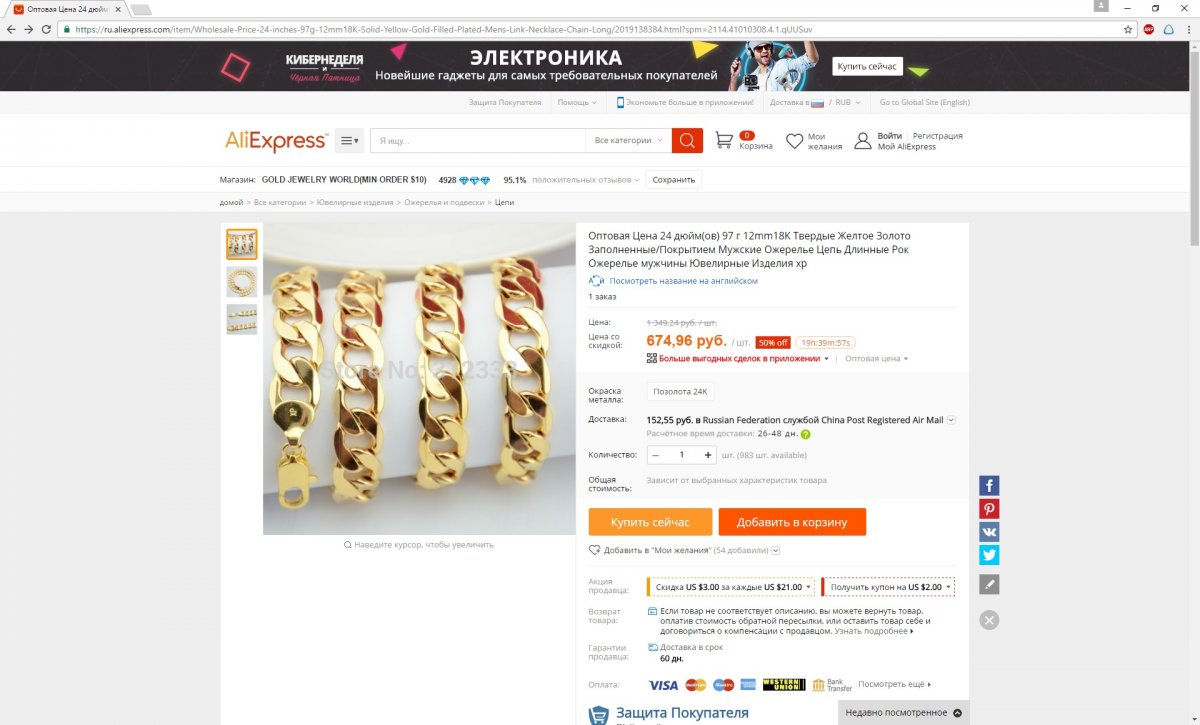Open the wishlist heart icon
The image size is (1200, 725).
click(x=794, y=141)
